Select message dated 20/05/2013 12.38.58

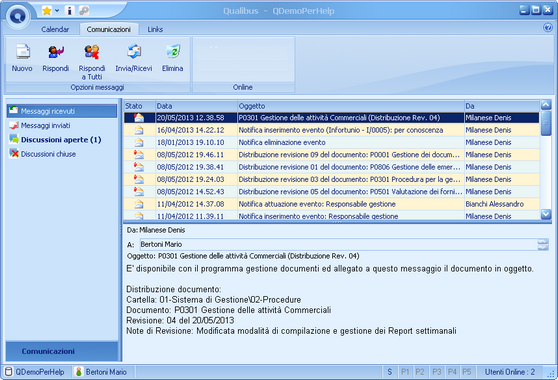click(x=332, y=118)
